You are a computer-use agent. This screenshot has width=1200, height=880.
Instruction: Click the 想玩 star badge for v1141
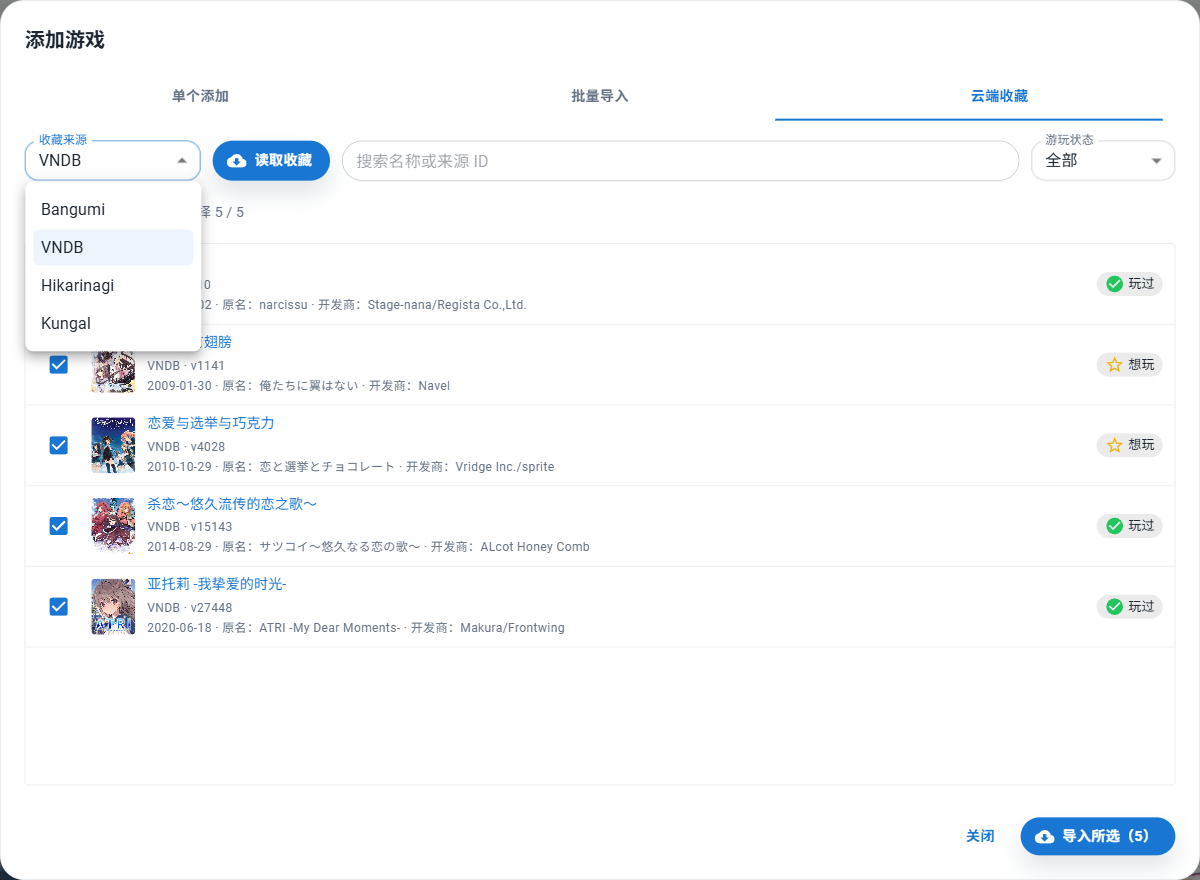(x=1129, y=365)
